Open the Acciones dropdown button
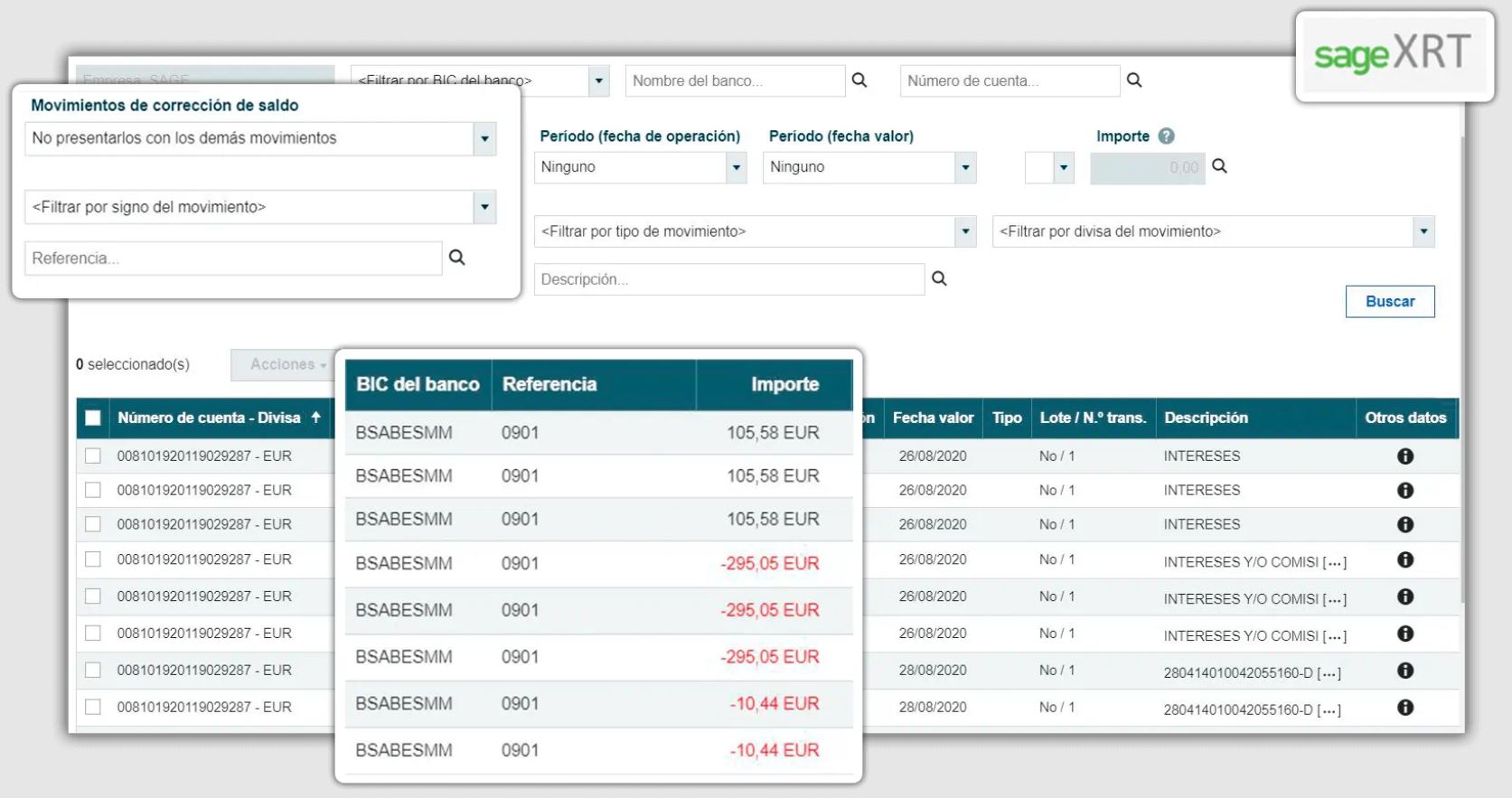Image resolution: width=1512 pixels, height=798 pixels. coord(284,364)
